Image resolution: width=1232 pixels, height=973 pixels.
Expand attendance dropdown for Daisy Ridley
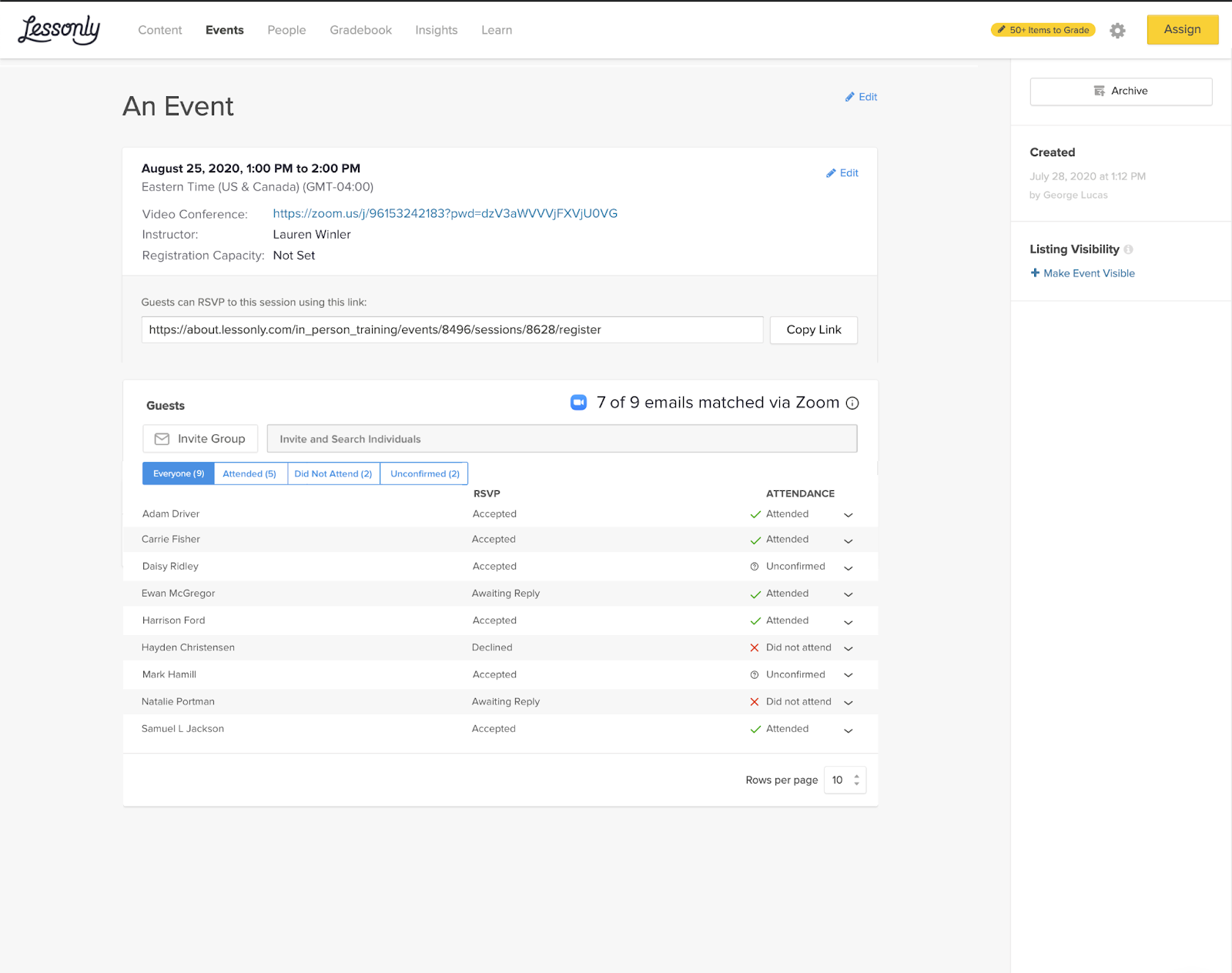tap(849, 568)
